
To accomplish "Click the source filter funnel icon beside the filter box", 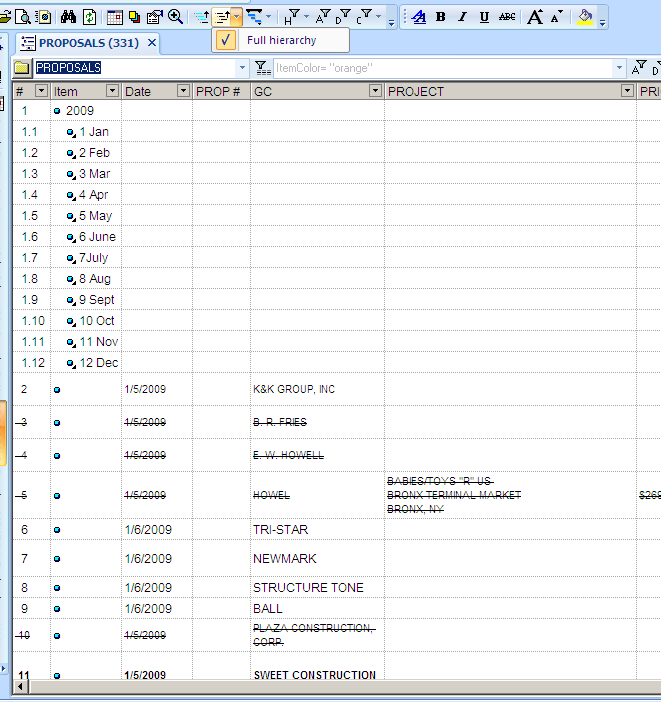I will [262, 68].
